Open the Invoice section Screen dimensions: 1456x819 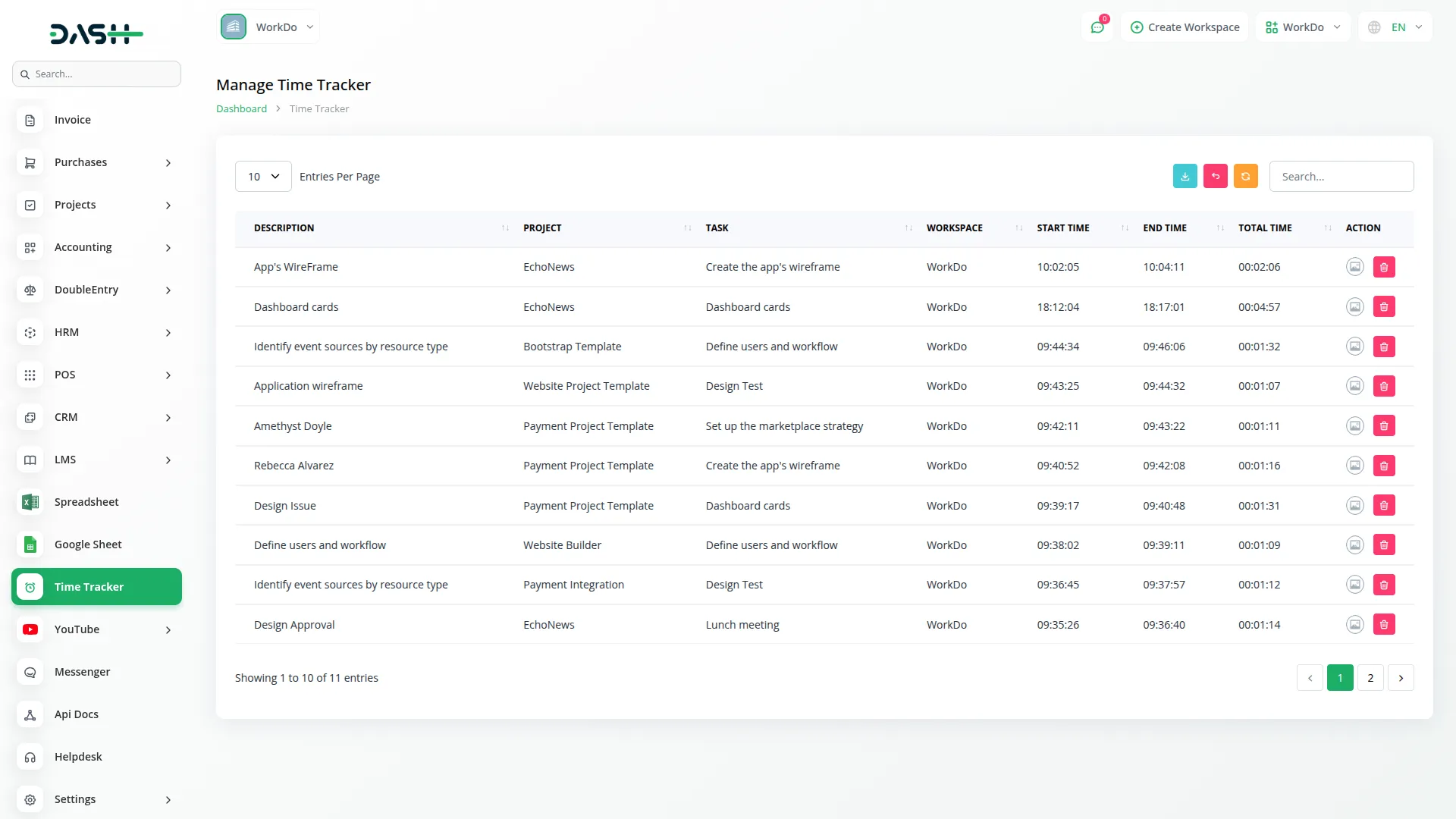click(x=72, y=119)
